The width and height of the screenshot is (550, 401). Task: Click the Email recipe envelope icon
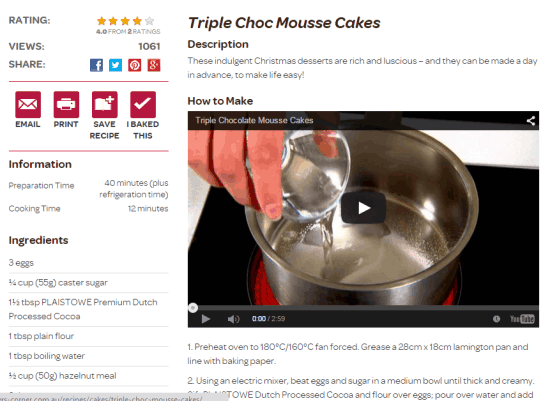click(28, 104)
